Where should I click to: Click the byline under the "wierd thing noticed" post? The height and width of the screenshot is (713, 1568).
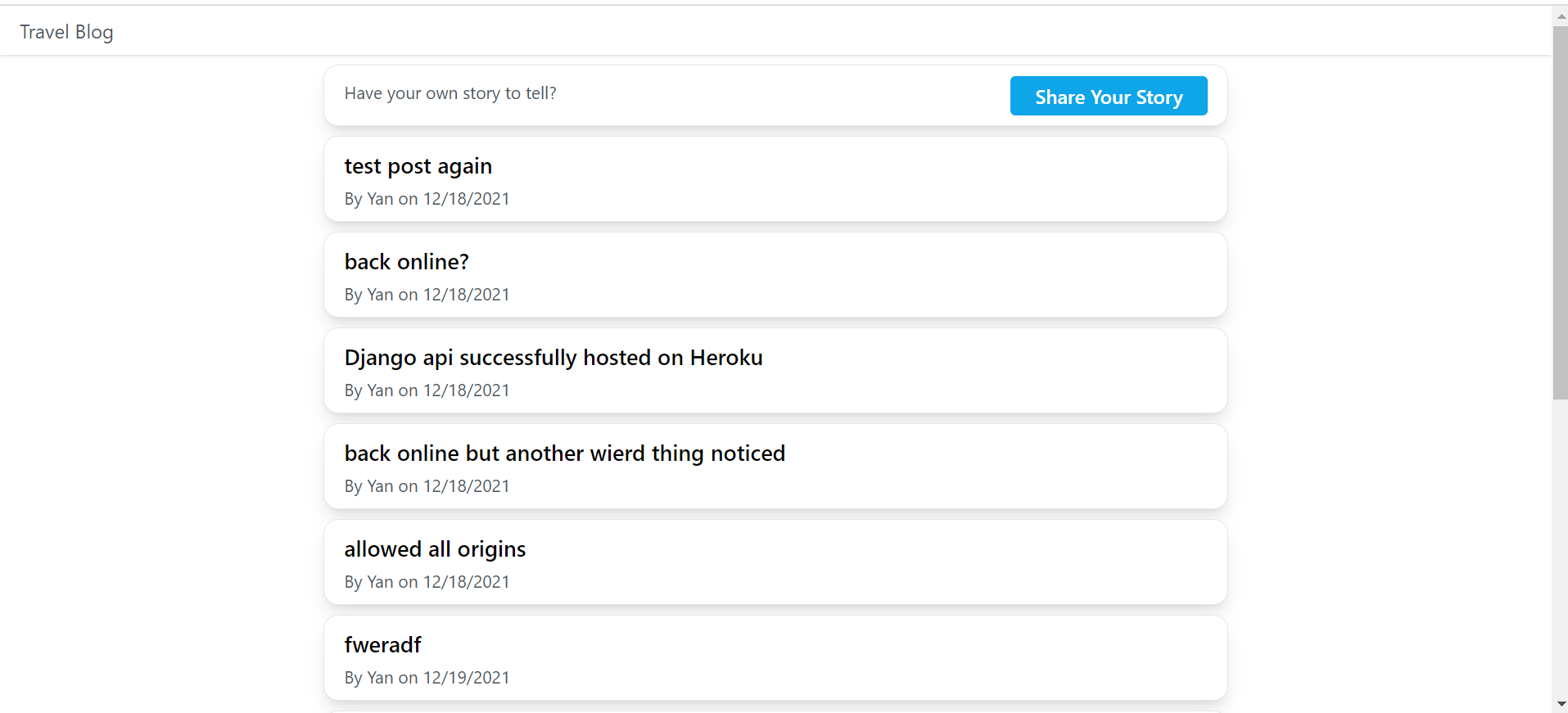[427, 486]
